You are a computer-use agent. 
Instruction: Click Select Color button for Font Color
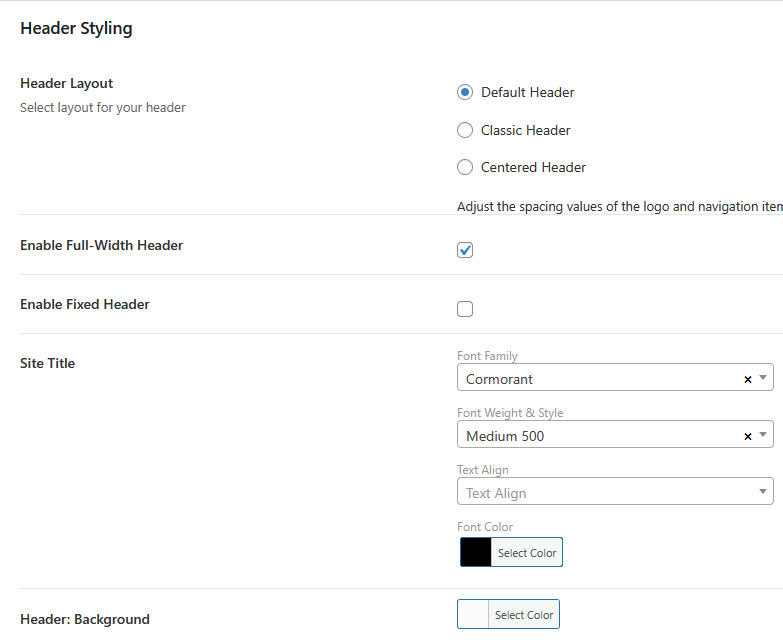[x=526, y=553]
